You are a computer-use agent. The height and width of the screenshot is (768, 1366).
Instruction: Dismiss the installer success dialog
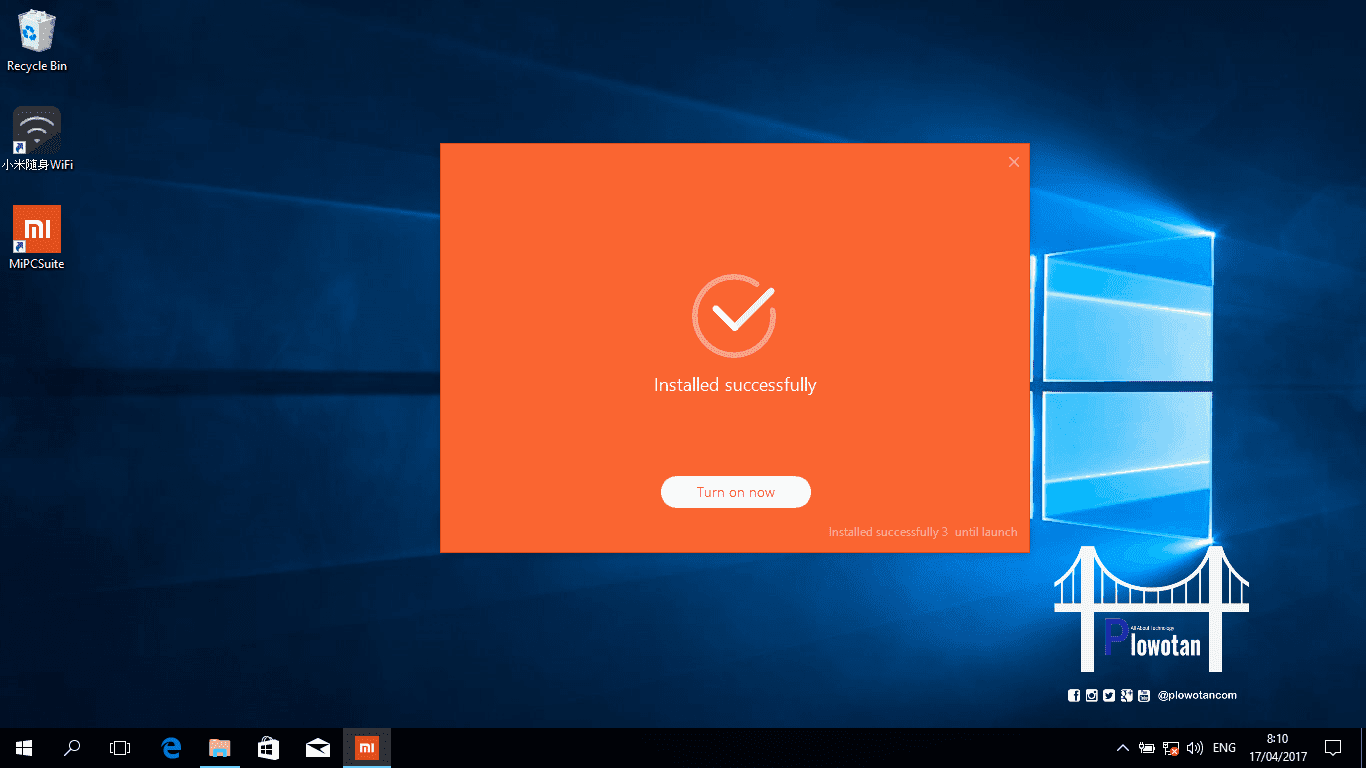pos(1013,161)
